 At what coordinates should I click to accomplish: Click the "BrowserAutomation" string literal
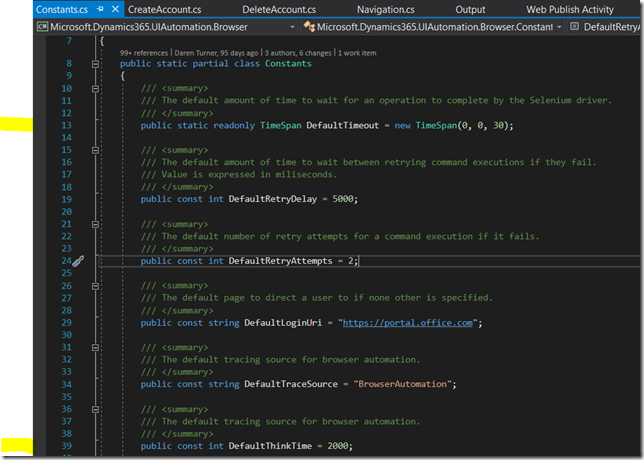pyautogui.click(x=402, y=384)
